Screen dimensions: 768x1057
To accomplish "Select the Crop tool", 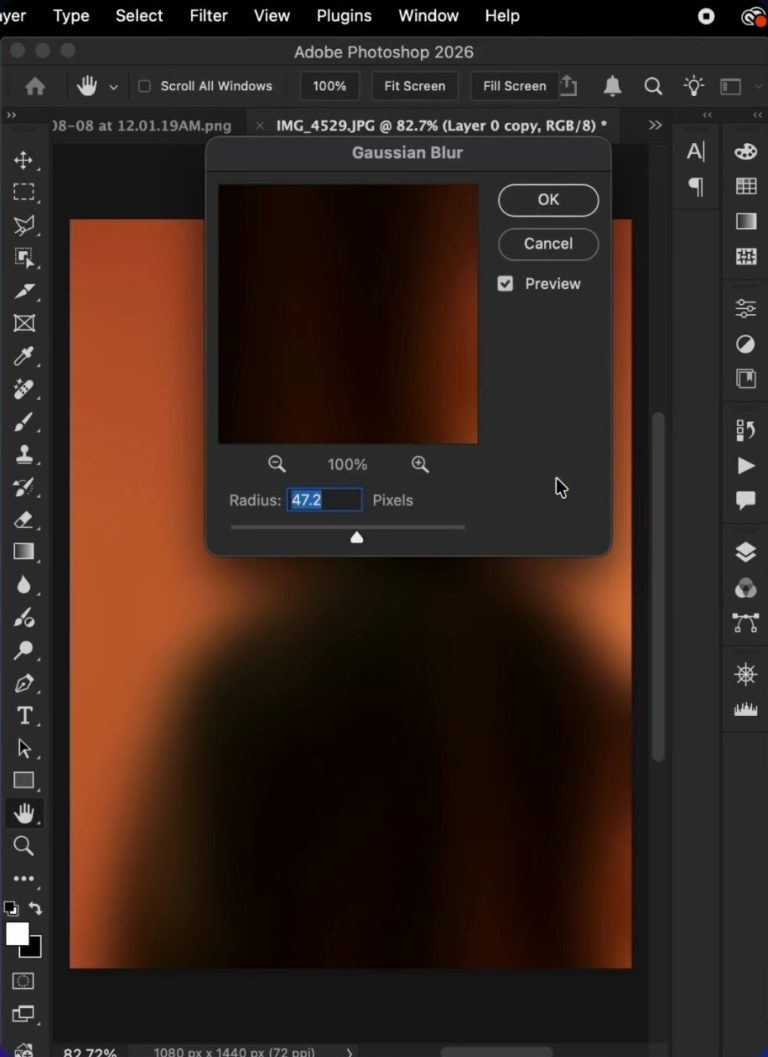I will click(x=24, y=291).
